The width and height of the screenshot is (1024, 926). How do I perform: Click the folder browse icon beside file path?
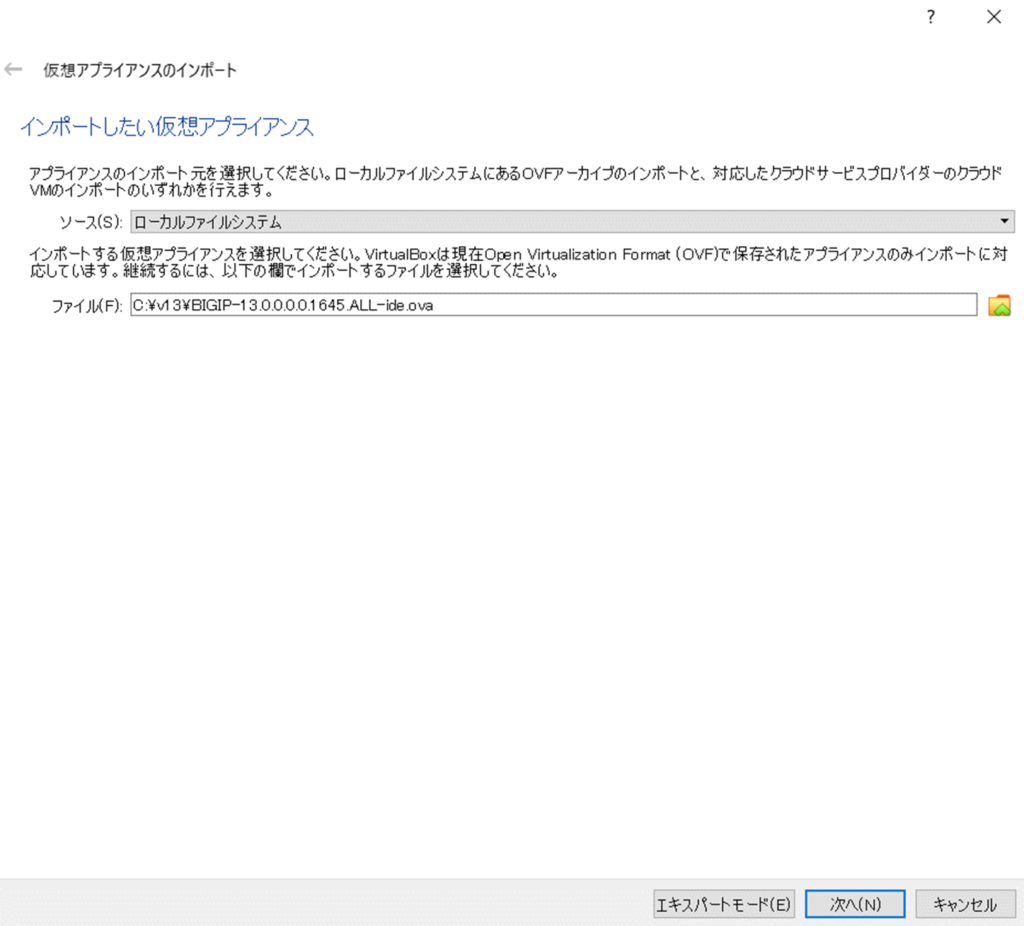[x=999, y=306]
